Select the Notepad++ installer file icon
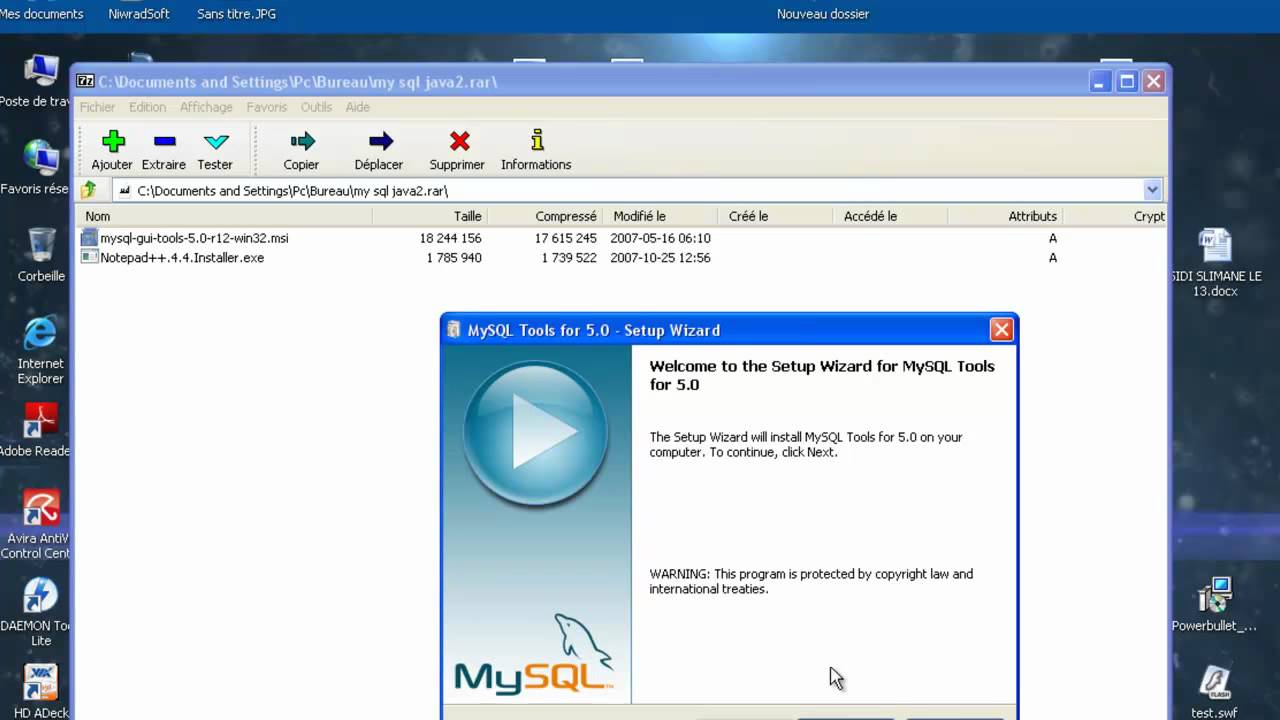The width and height of the screenshot is (1280, 720). click(x=89, y=257)
